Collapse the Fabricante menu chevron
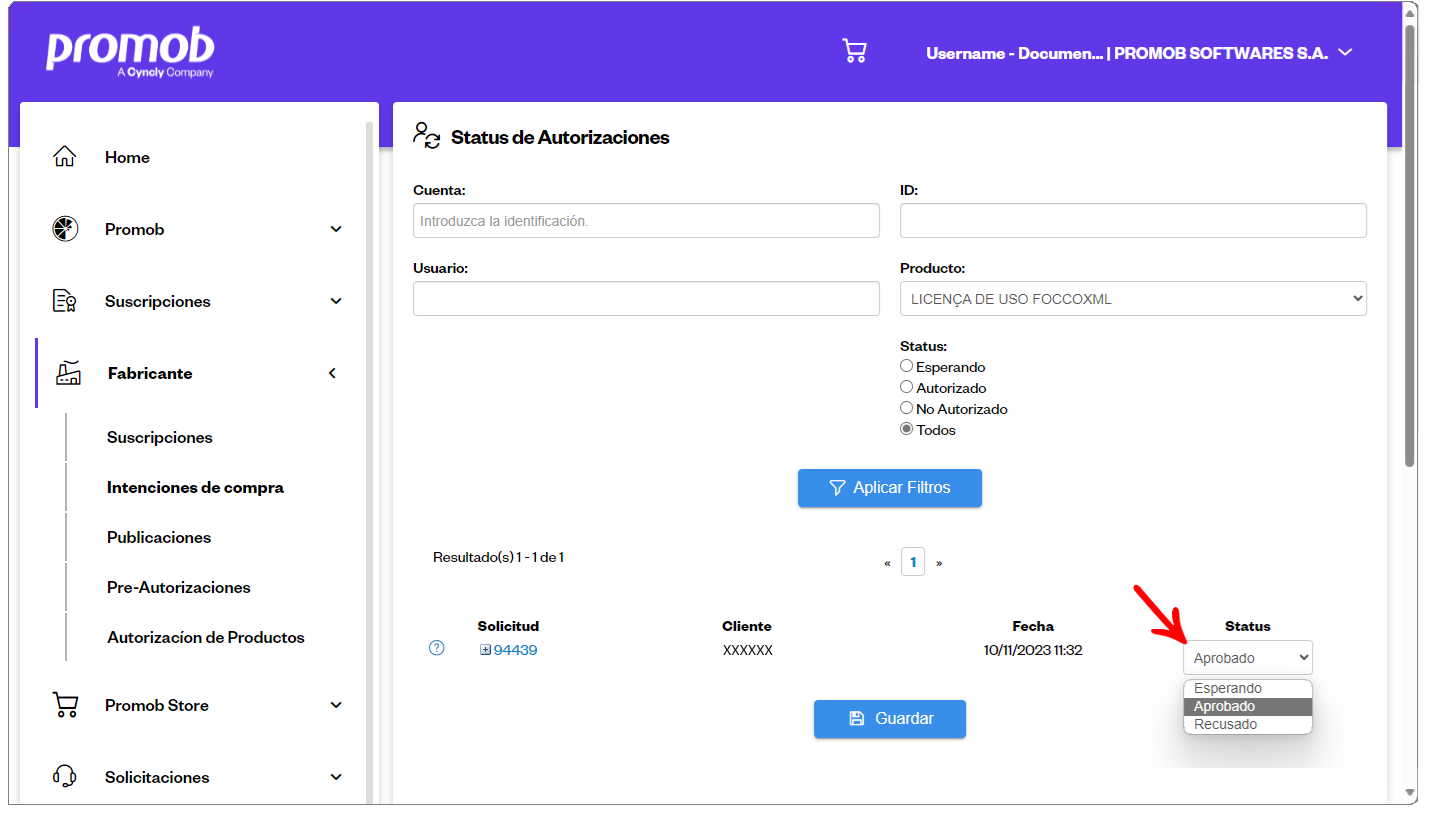Image resolution: width=1432 pixels, height=813 pixels. pos(333,373)
